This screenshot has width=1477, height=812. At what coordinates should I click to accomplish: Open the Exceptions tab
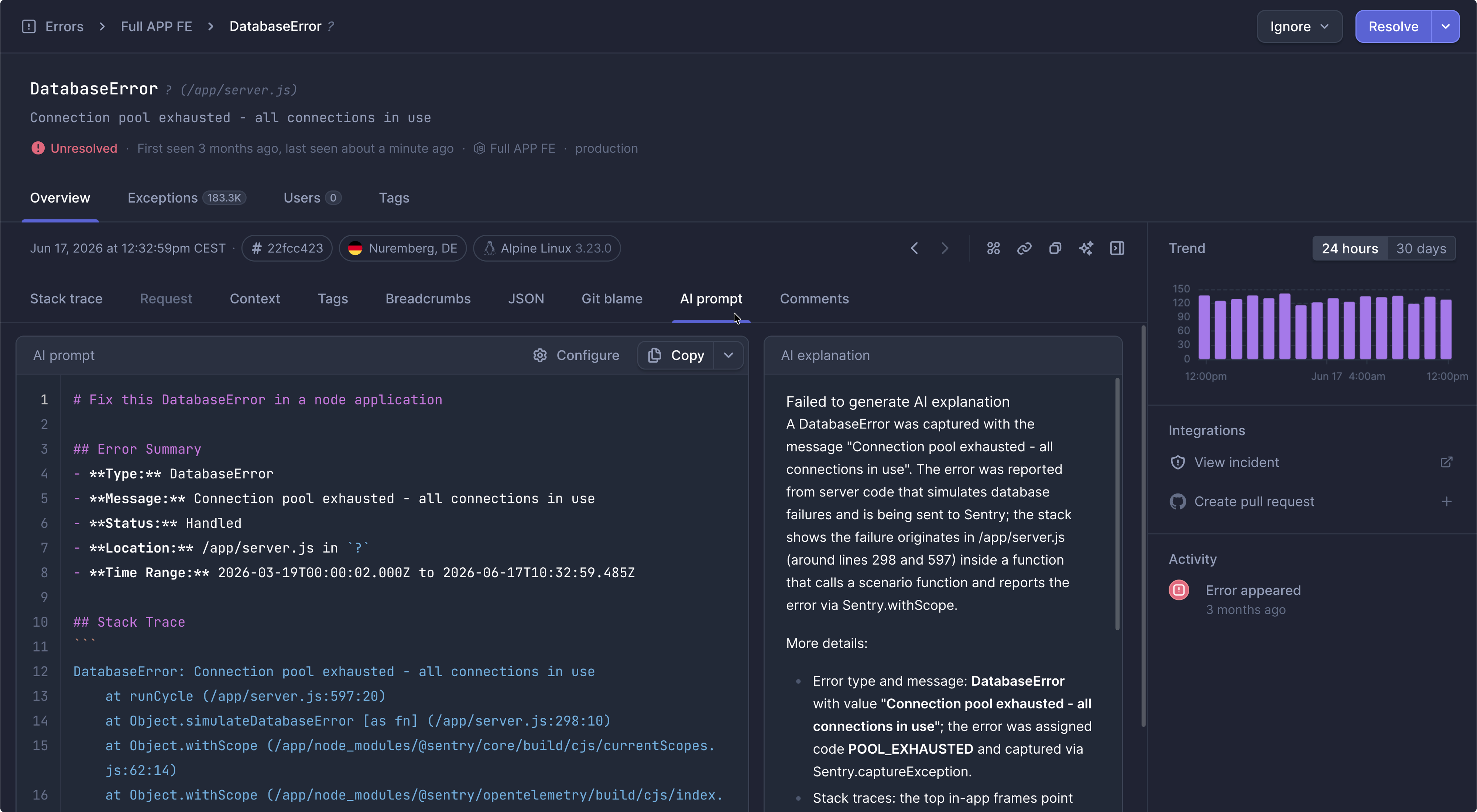[x=186, y=198]
